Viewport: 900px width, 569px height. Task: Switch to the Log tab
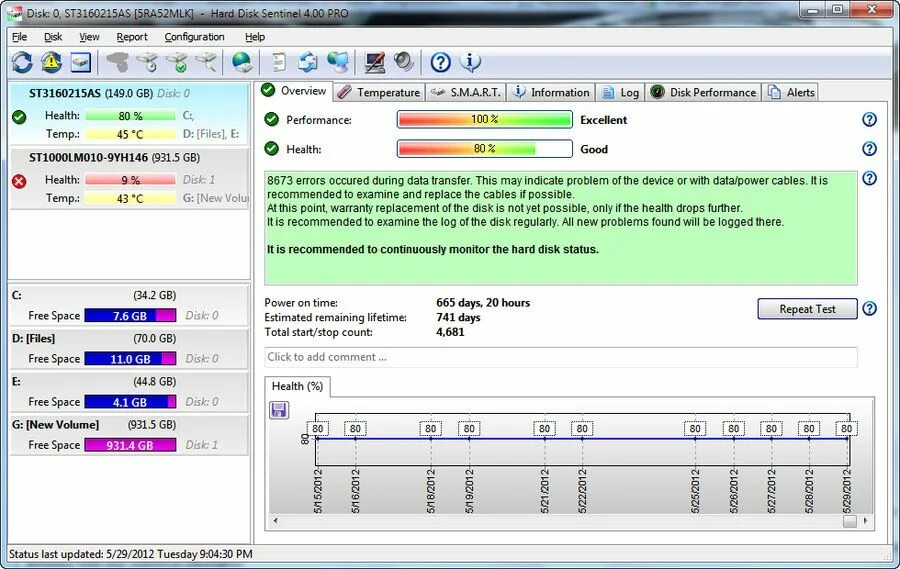point(620,92)
